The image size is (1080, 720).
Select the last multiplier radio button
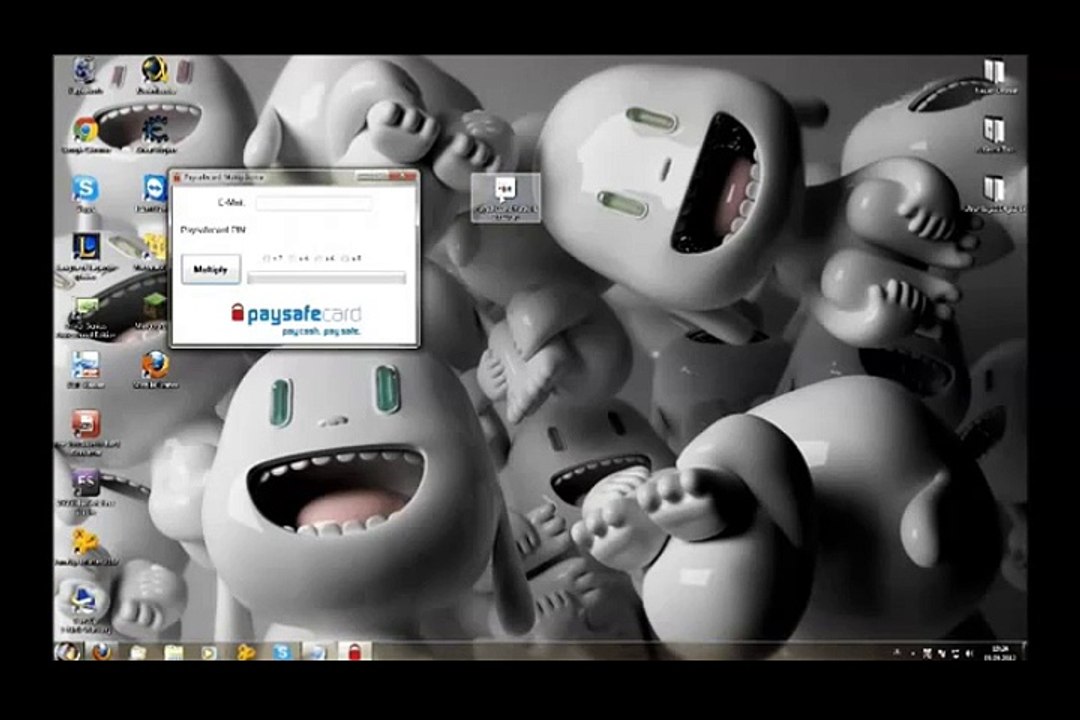tap(345, 258)
